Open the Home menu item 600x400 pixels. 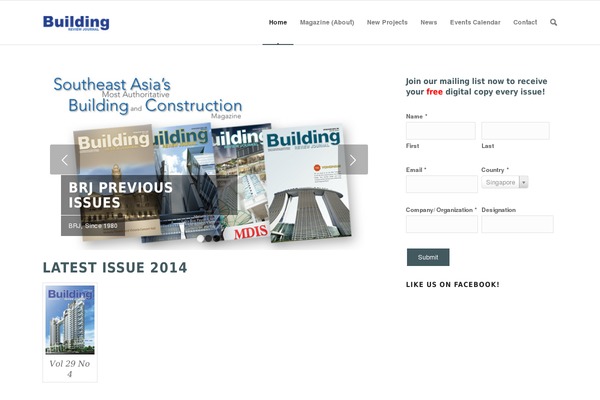[x=278, y=22]
